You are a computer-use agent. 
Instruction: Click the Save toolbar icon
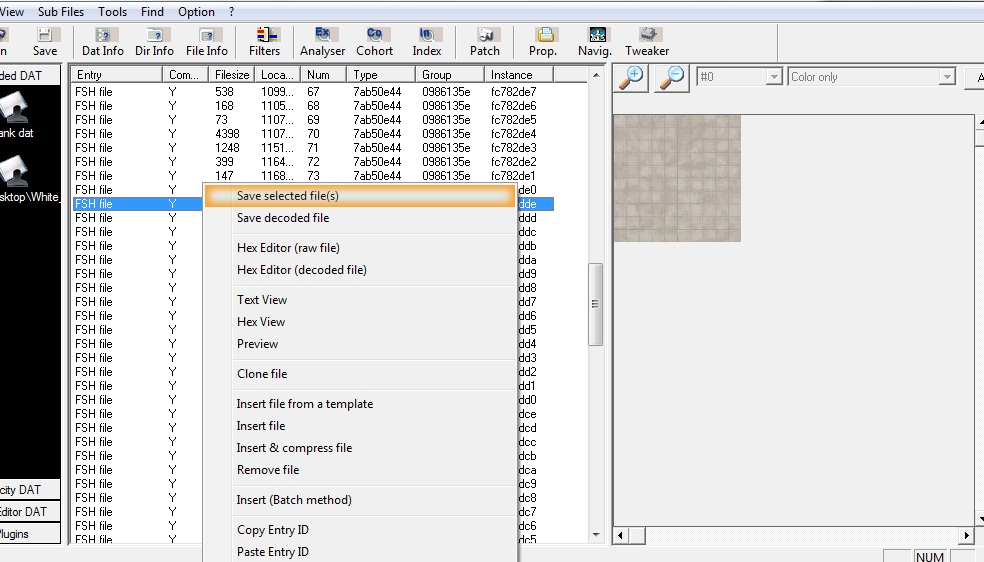pos(45,42)
